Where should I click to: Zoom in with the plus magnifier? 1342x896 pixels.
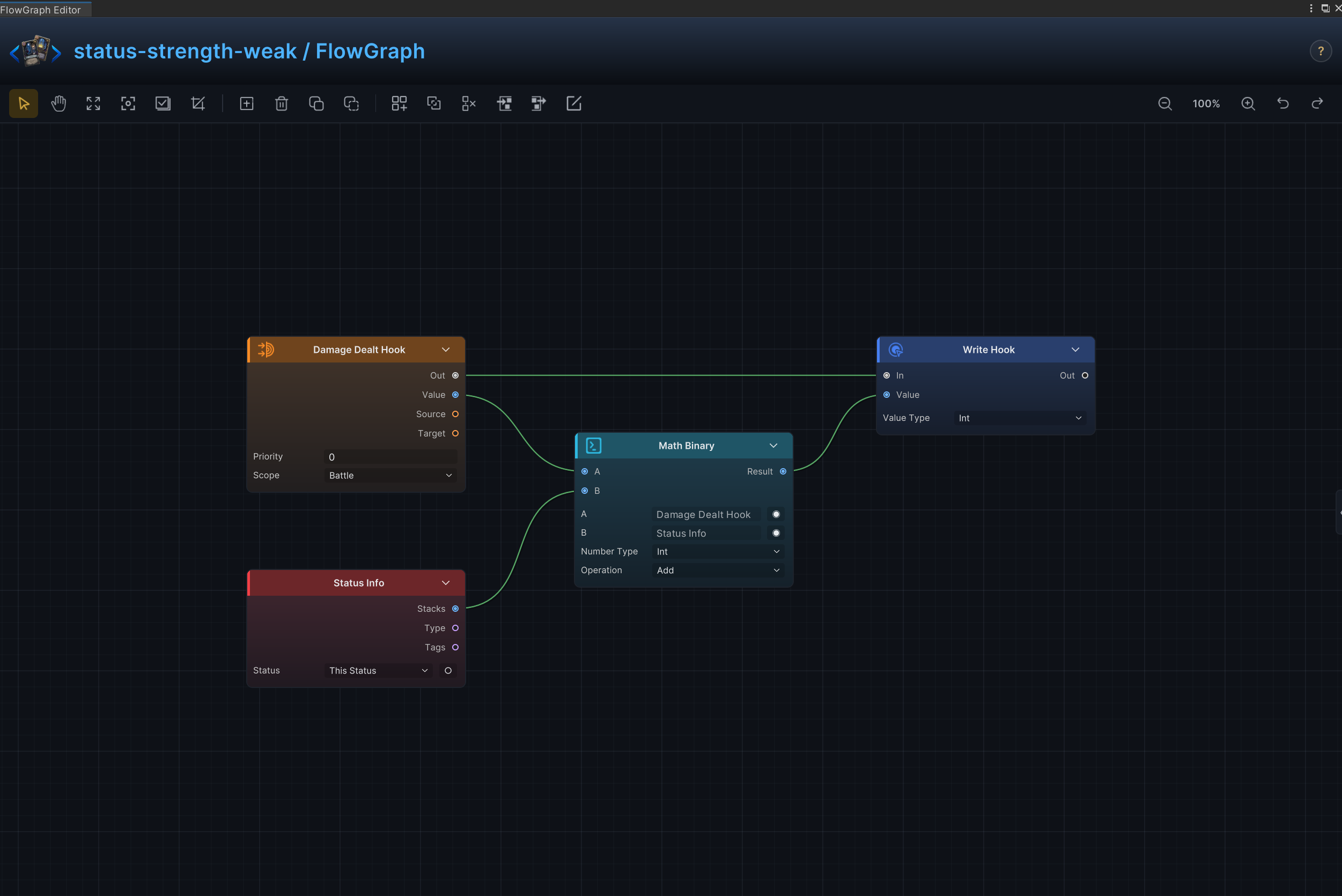[x=1248, y=103]
